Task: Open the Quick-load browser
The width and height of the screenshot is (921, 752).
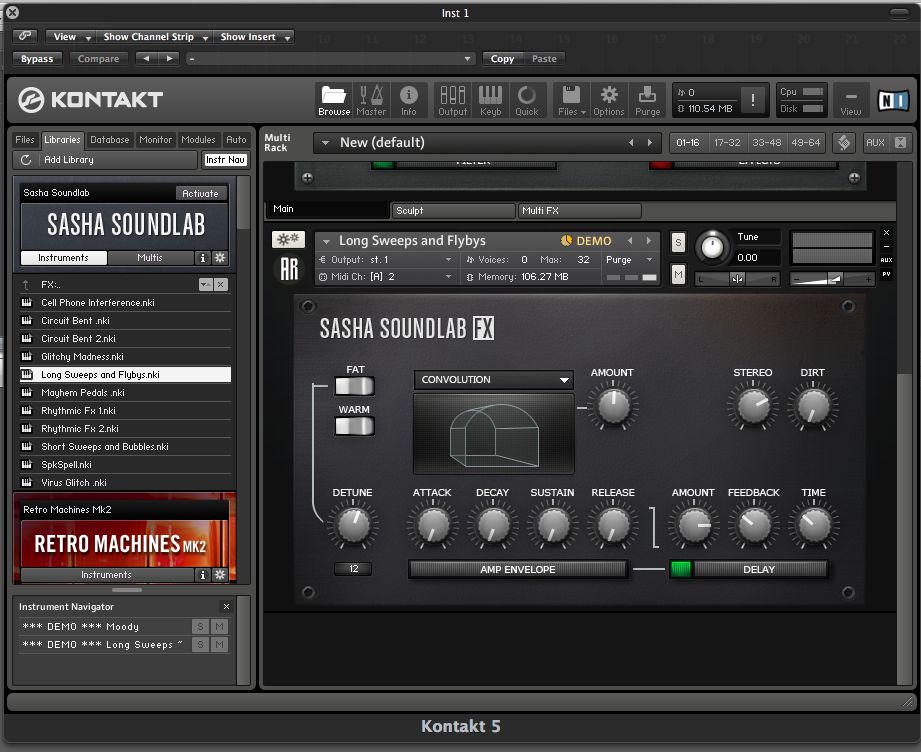Action: pyautogui.click(x=527, y=100)
